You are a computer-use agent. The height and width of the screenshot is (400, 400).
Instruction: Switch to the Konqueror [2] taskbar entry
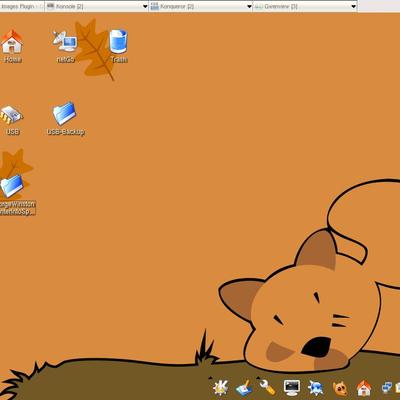pyautogui.click(x=201, y=6)
